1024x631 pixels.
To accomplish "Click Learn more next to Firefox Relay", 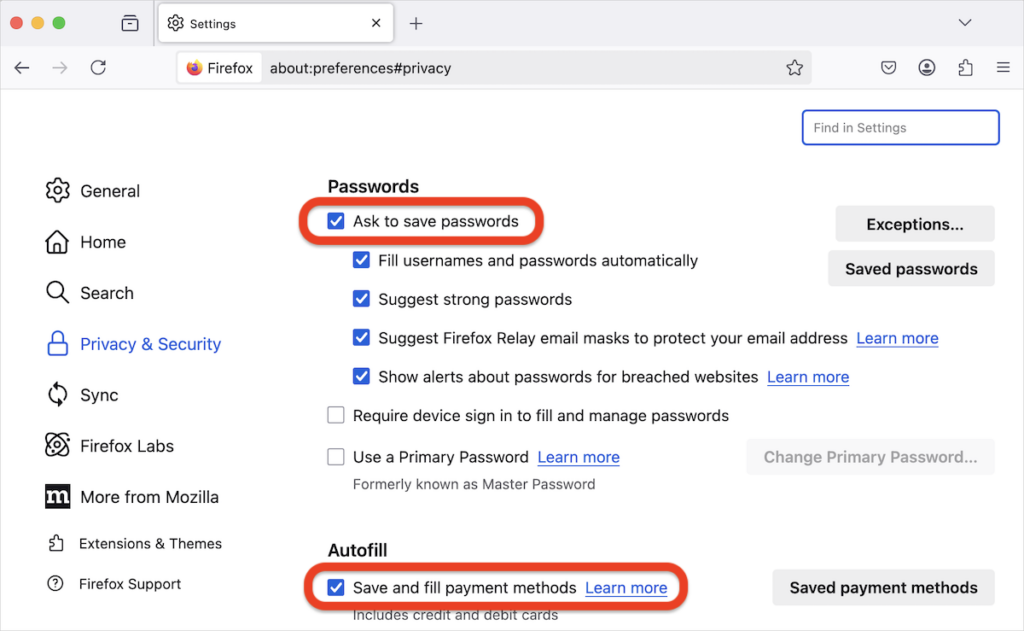I will [x=897, y=338].
